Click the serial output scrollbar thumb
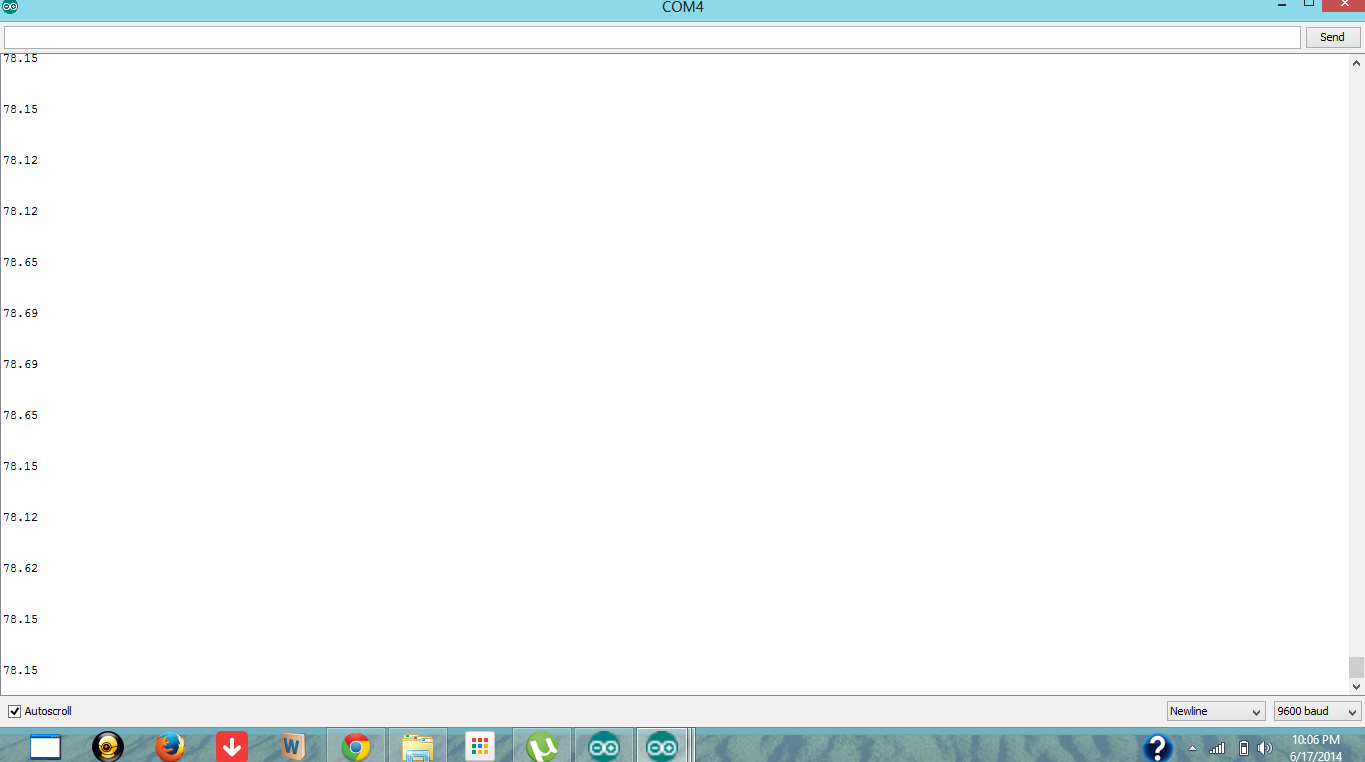1365x762 pixels. [1356, 667]
